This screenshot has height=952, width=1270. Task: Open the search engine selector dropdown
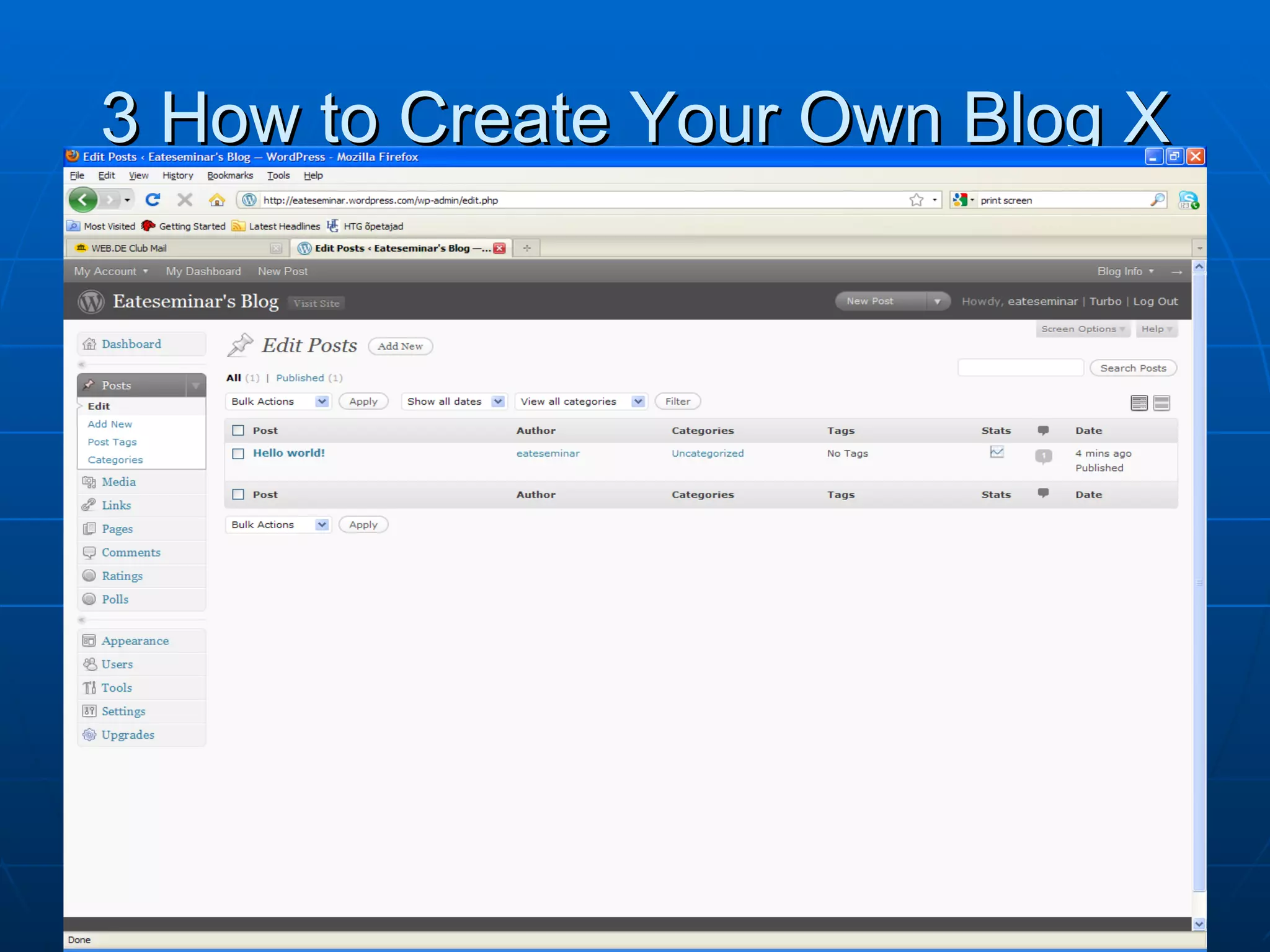pyautogui.click(x=965, y=200)
